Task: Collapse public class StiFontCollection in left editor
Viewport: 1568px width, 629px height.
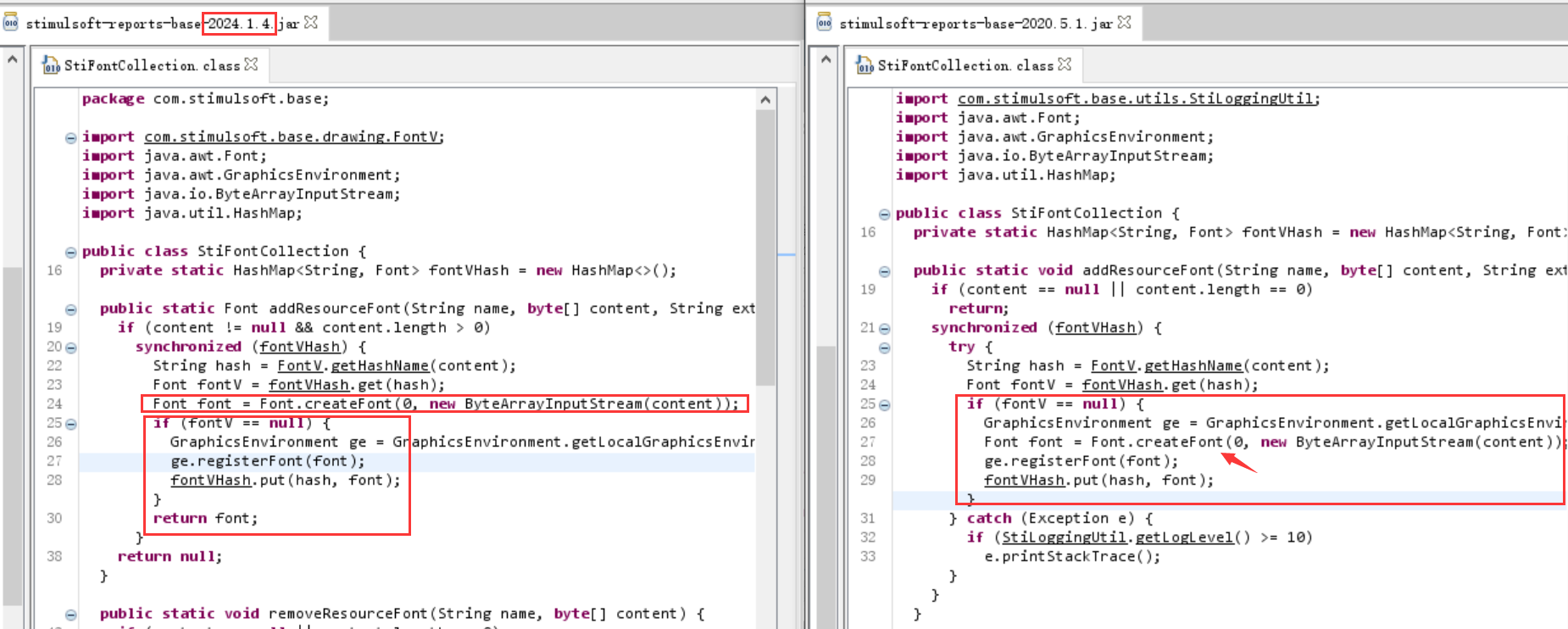Action: pyautogui.click(x=70, y=252)
